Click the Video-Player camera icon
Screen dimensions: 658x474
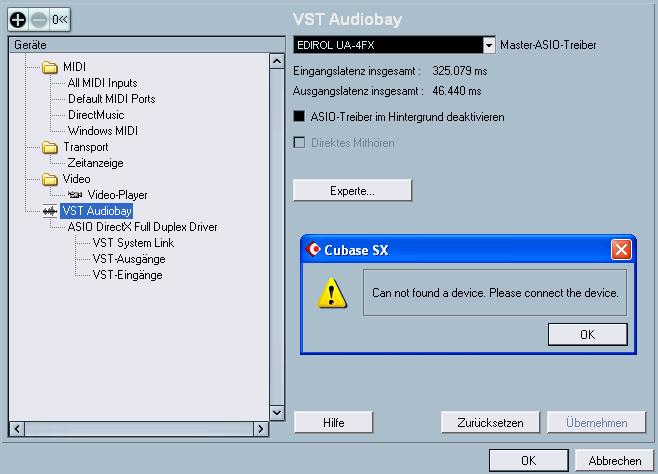point(75,195)
